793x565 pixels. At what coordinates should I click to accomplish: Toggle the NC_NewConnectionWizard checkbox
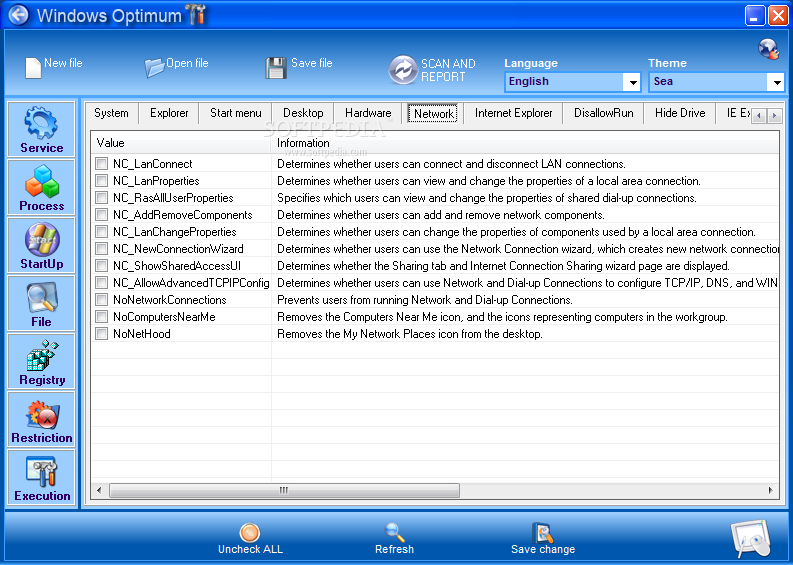click(102, 248)
